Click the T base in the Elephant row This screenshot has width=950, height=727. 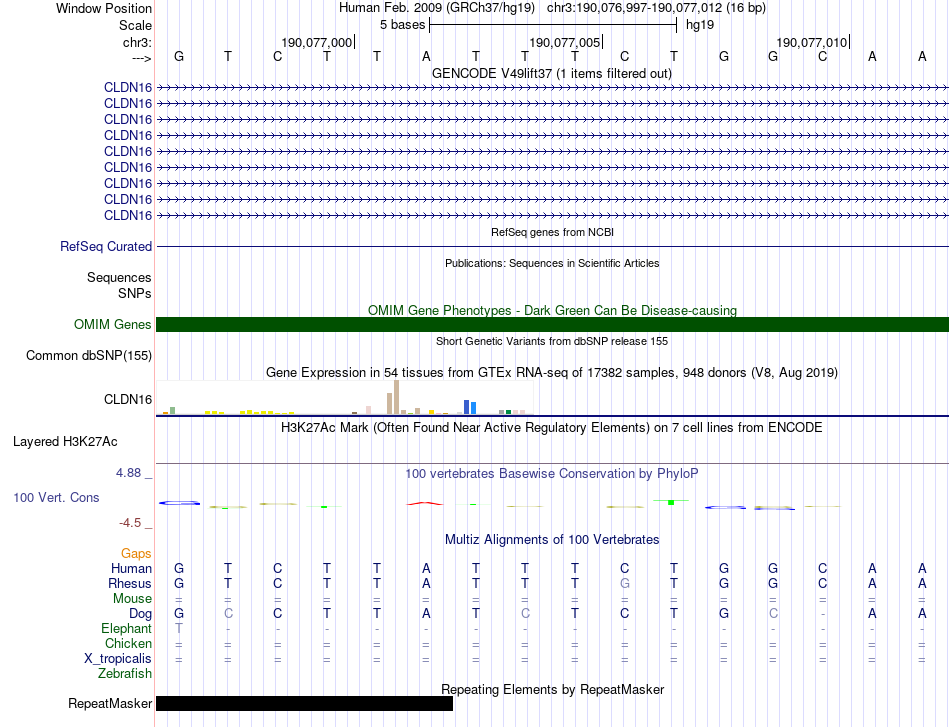pyautogui.click(x=179, y=628)
